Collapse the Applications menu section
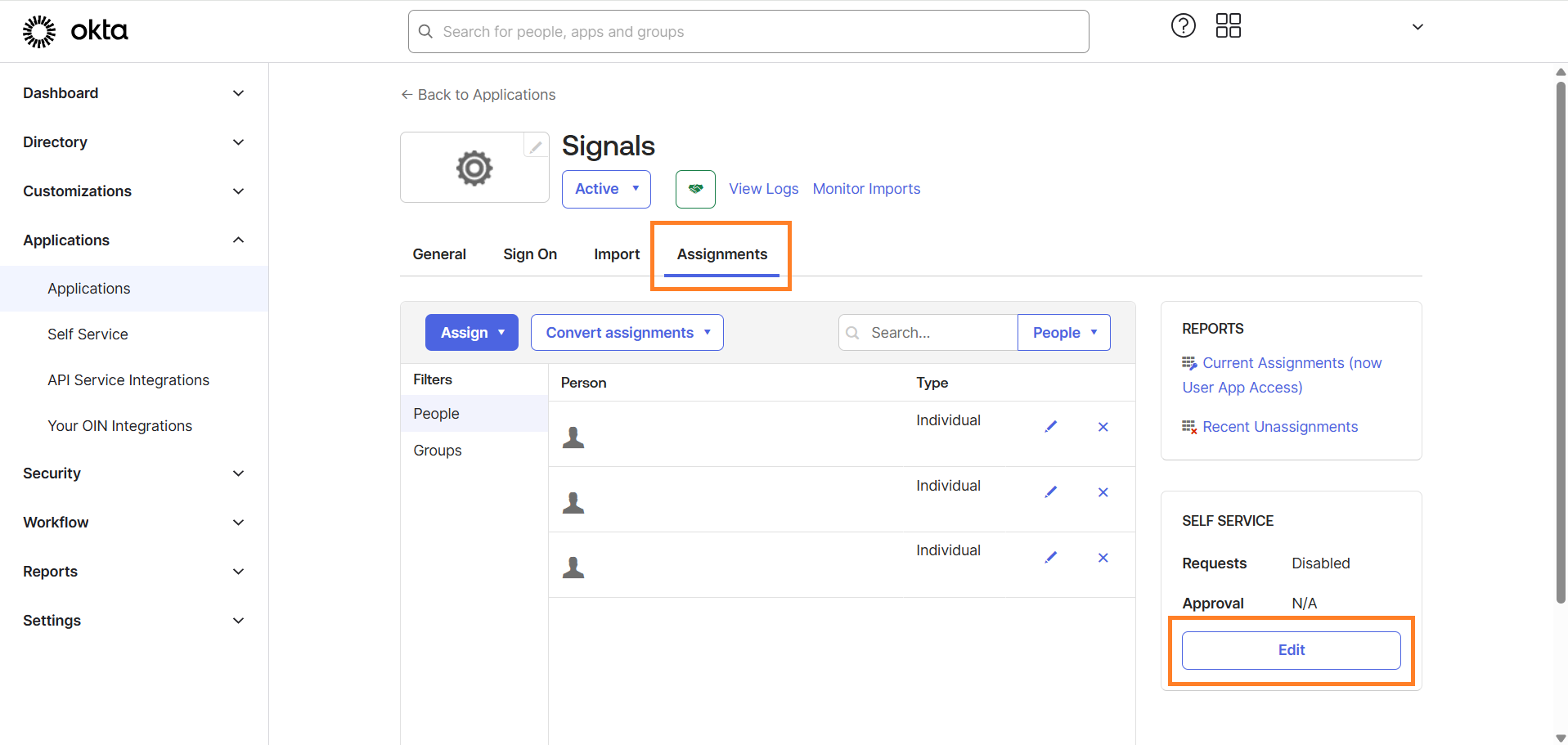Screen dimensions: 1568x745 click(x=134, y=240)
